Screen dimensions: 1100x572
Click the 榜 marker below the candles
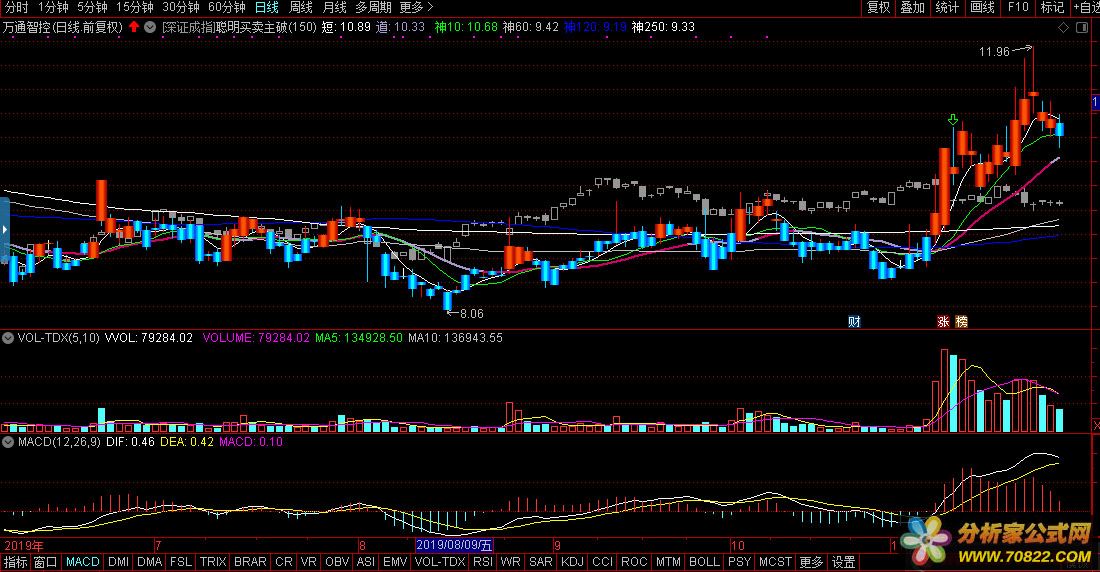click(x=962, y=321)
